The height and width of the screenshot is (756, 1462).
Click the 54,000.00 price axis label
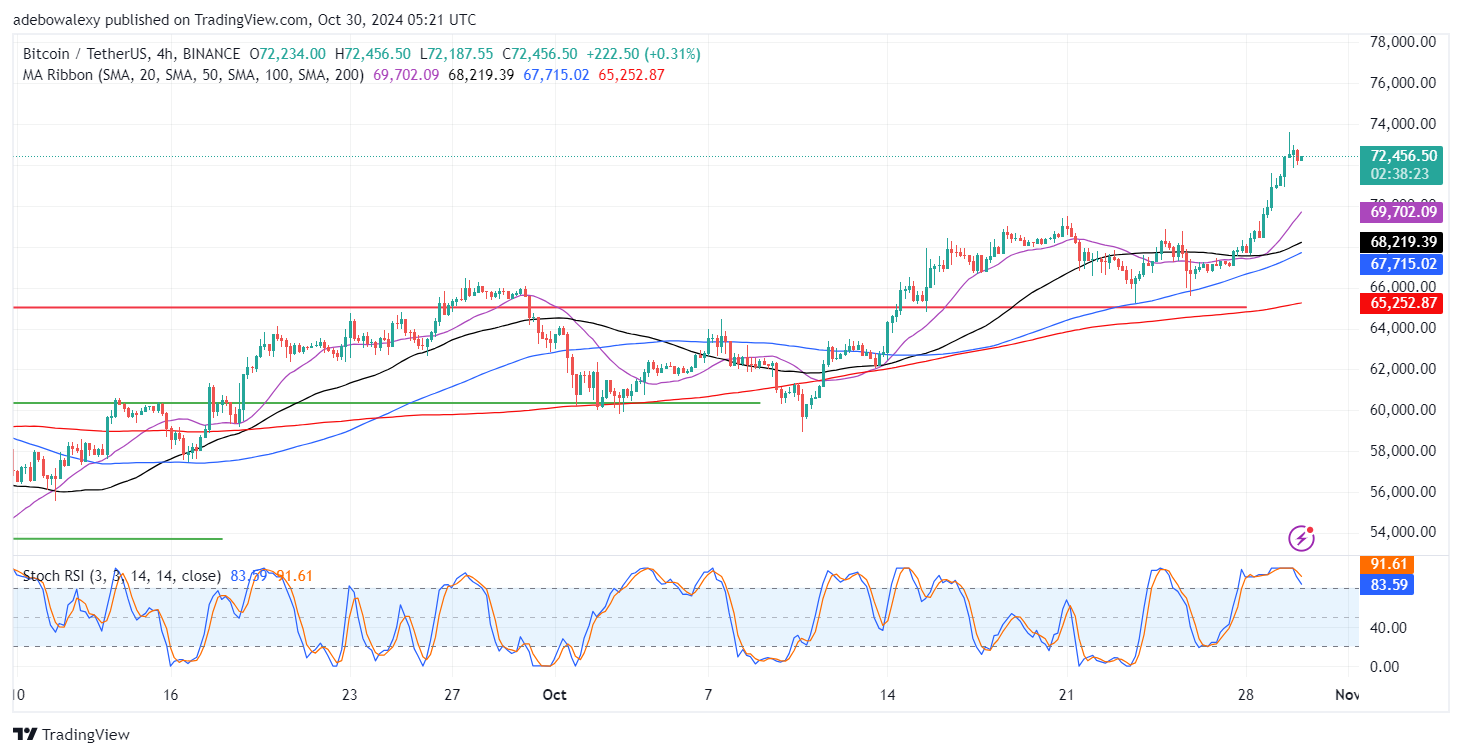(1403, 533)
